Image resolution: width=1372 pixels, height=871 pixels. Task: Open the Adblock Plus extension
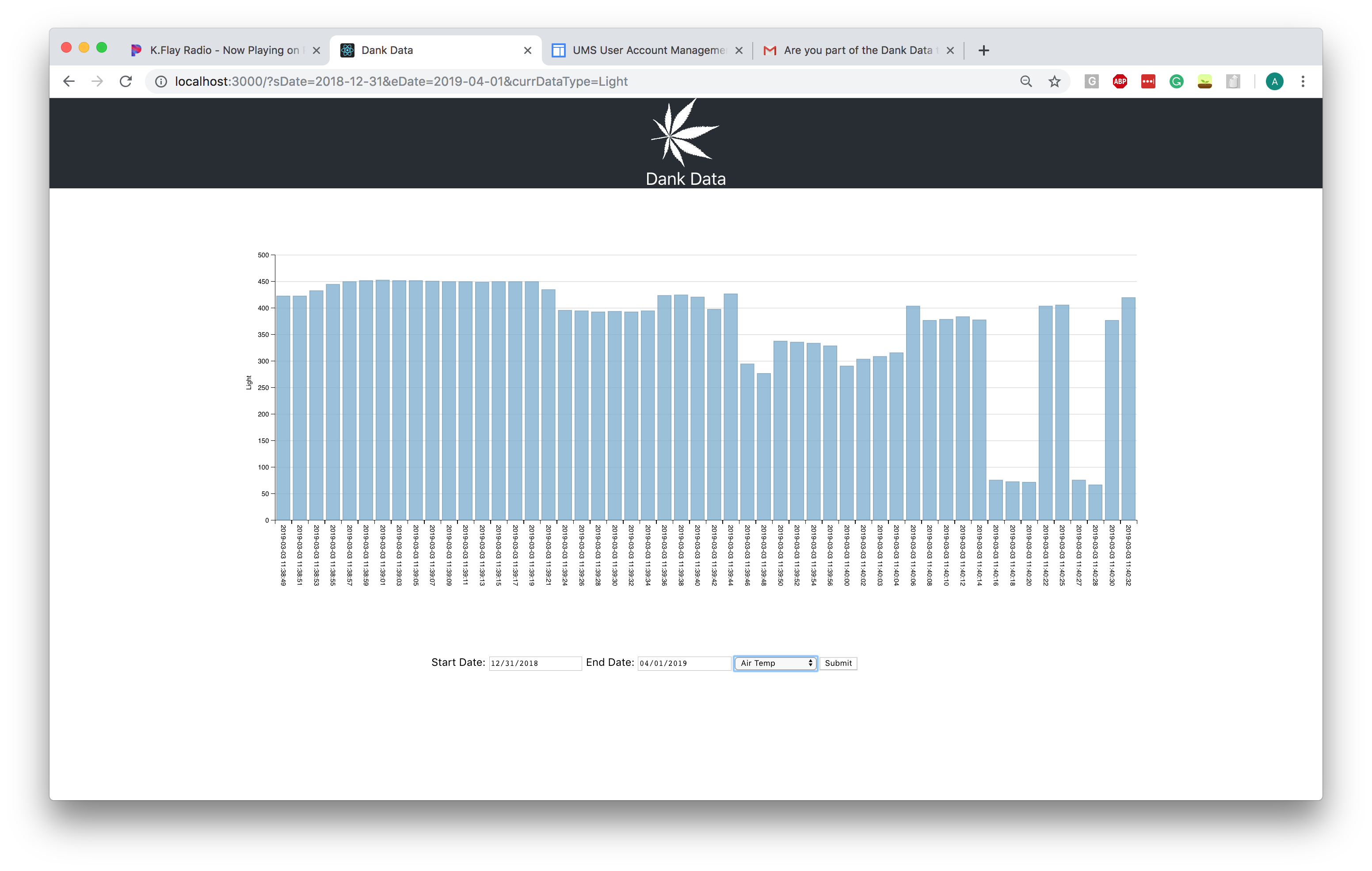(x=1120, y=81)
